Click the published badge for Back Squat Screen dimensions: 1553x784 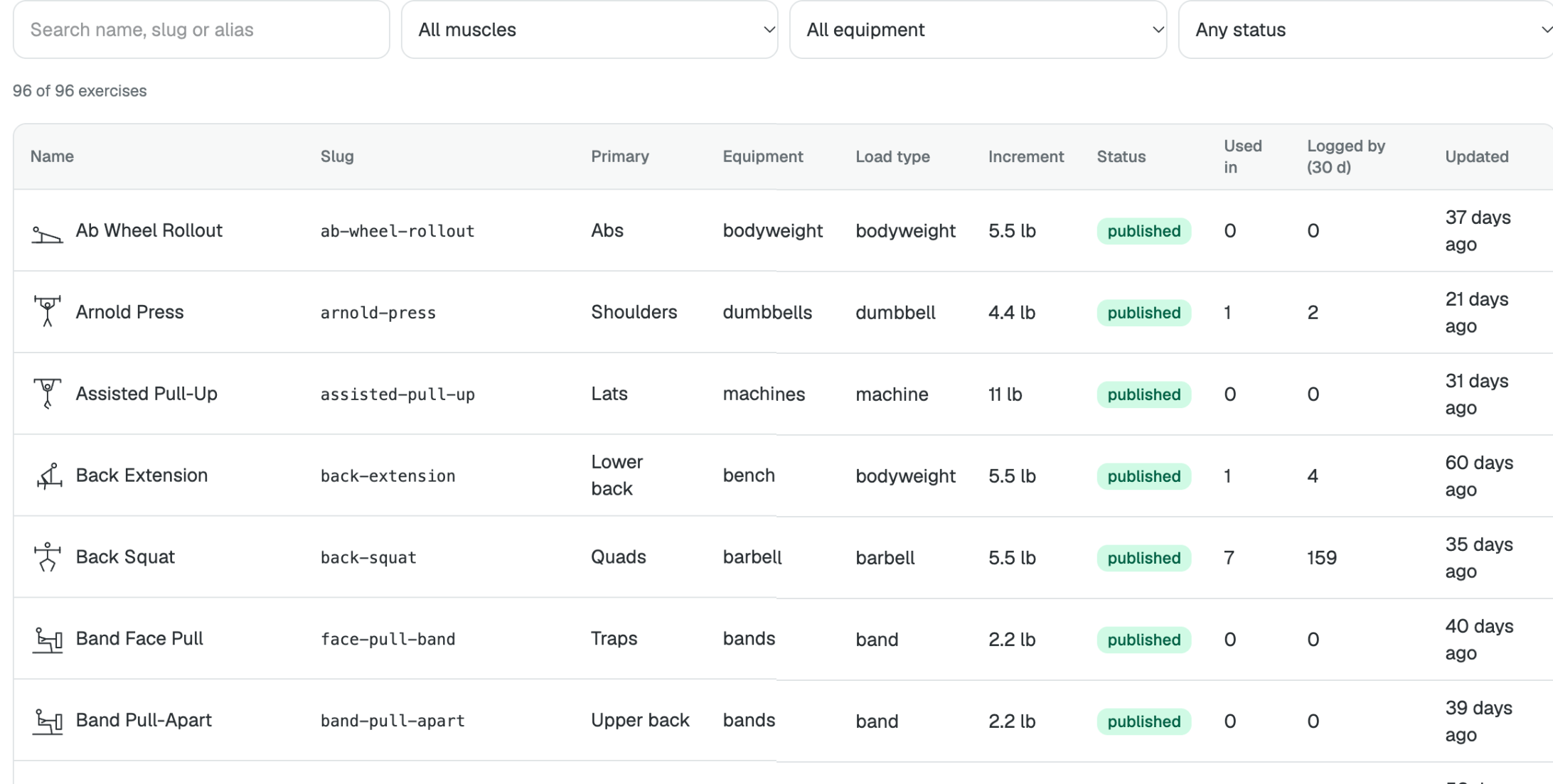pyautogui.click(x=1143, y=558)
